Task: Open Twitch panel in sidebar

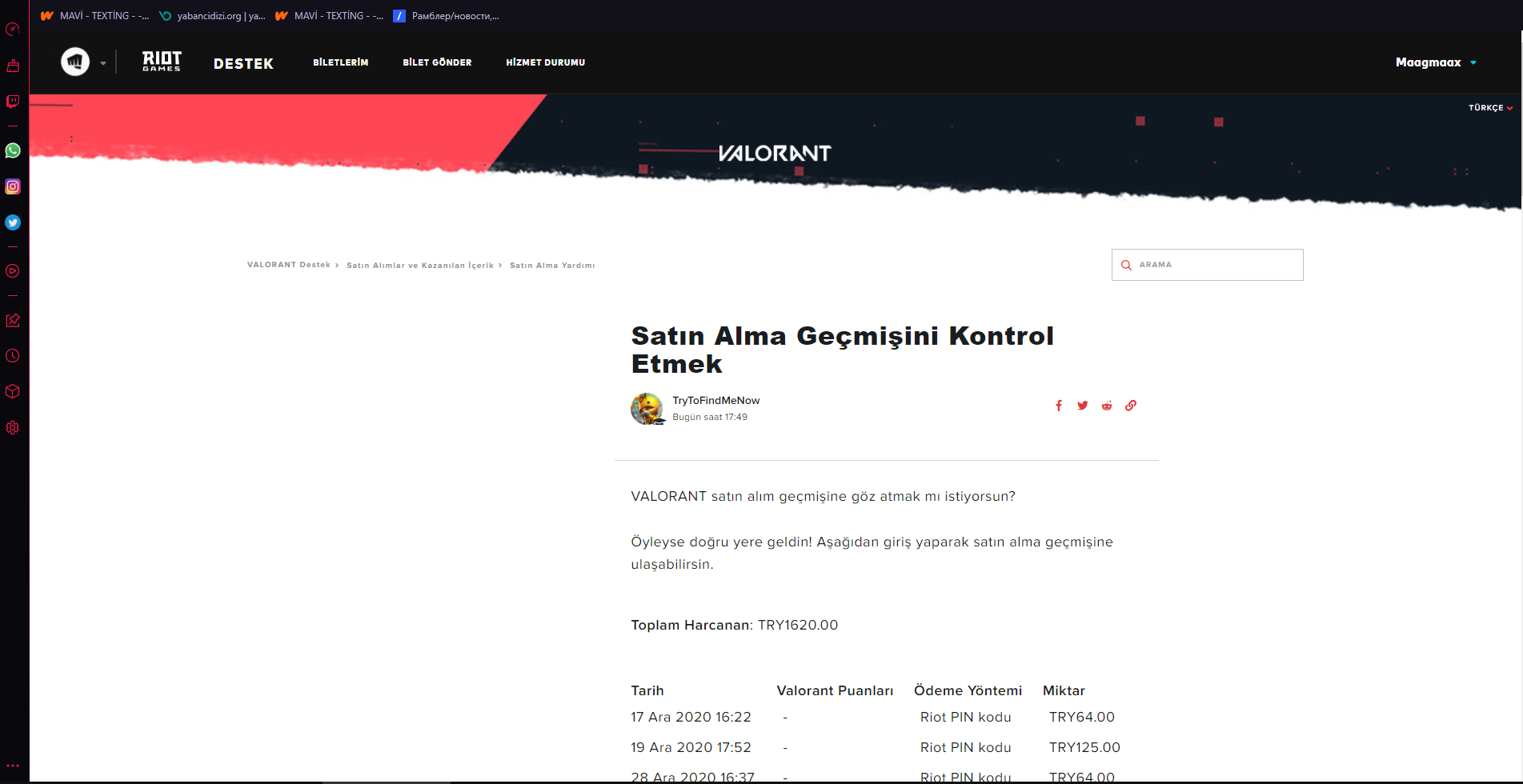Action: [13, 102]
